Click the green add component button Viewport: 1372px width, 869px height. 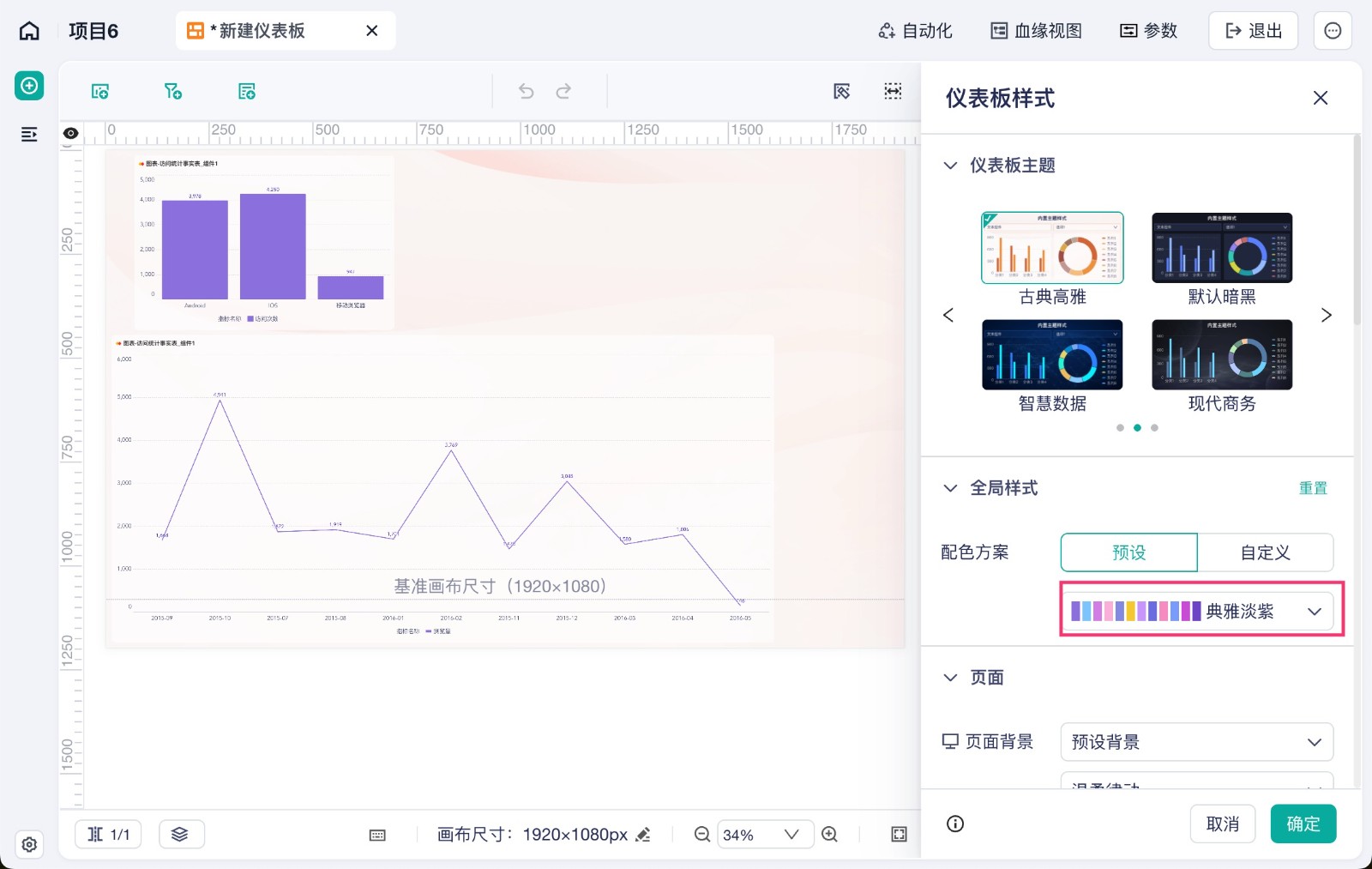29,86
